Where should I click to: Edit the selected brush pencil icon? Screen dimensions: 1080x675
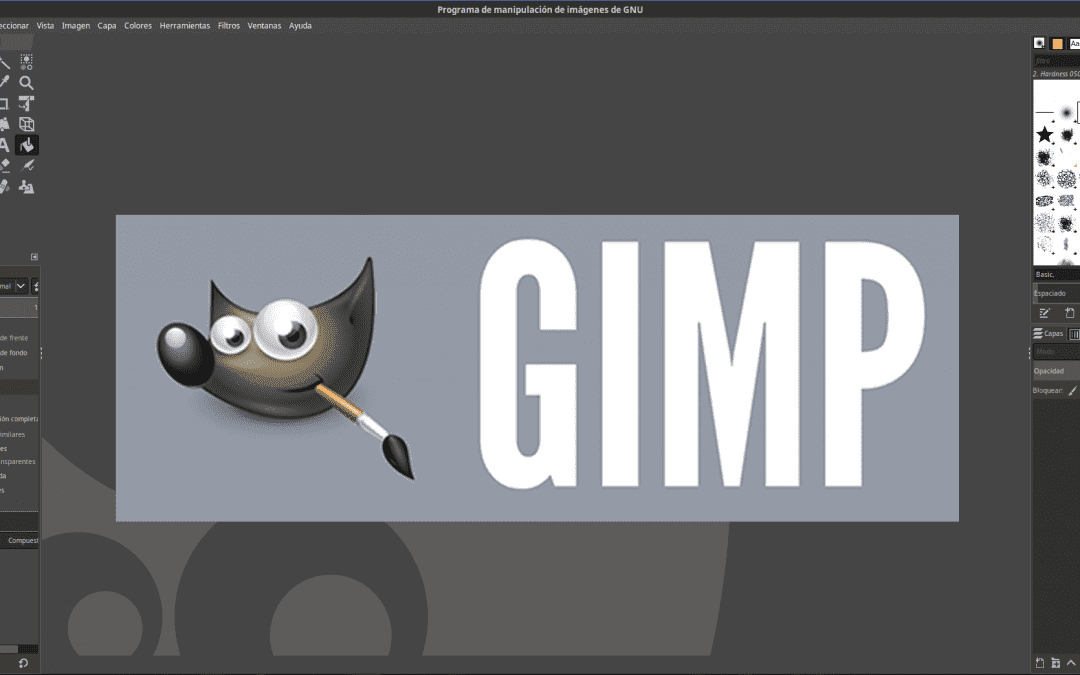[1044, 313]
